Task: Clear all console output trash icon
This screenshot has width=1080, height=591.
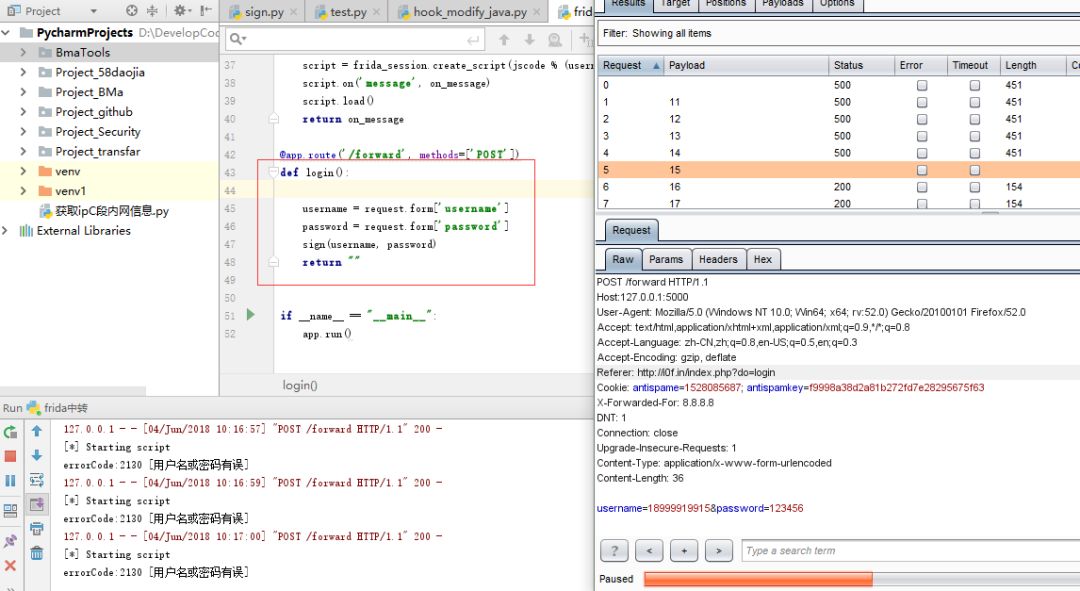Action: pos(37,553)
